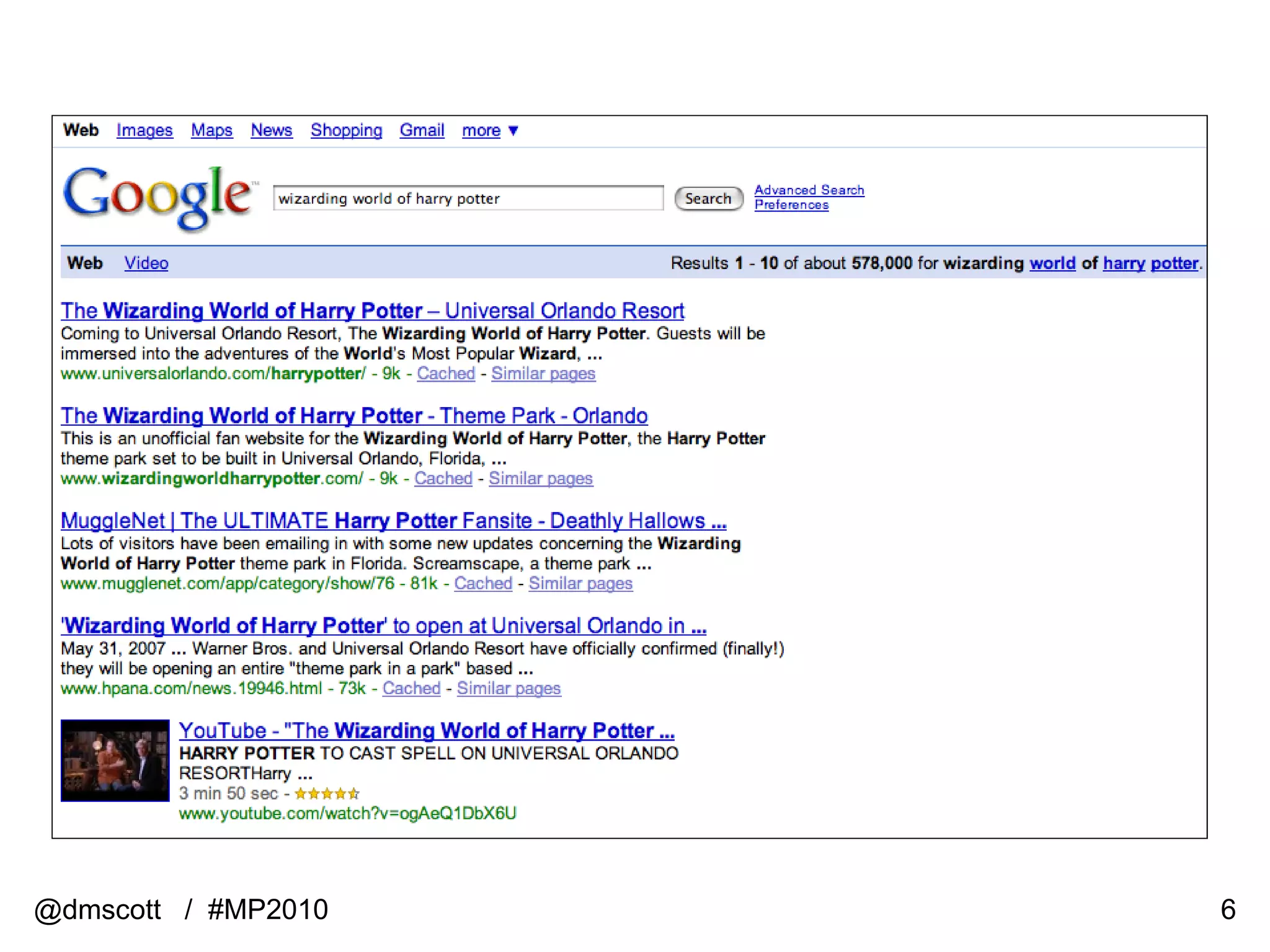
Task: Click 'world' definition link in results bar
Action: click(1052, 263)
